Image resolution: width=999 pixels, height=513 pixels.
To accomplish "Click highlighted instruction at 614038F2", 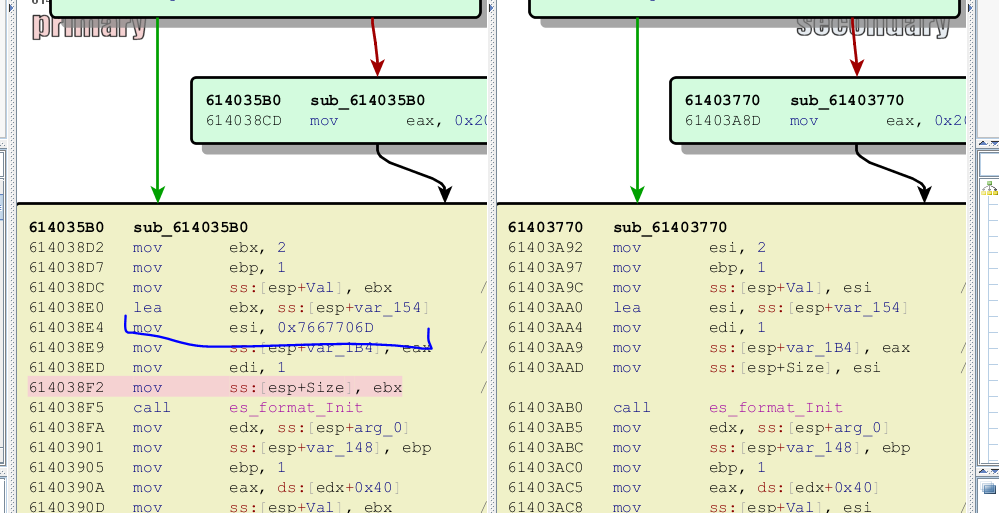I will pyautogui.click(x=267, y=387).
